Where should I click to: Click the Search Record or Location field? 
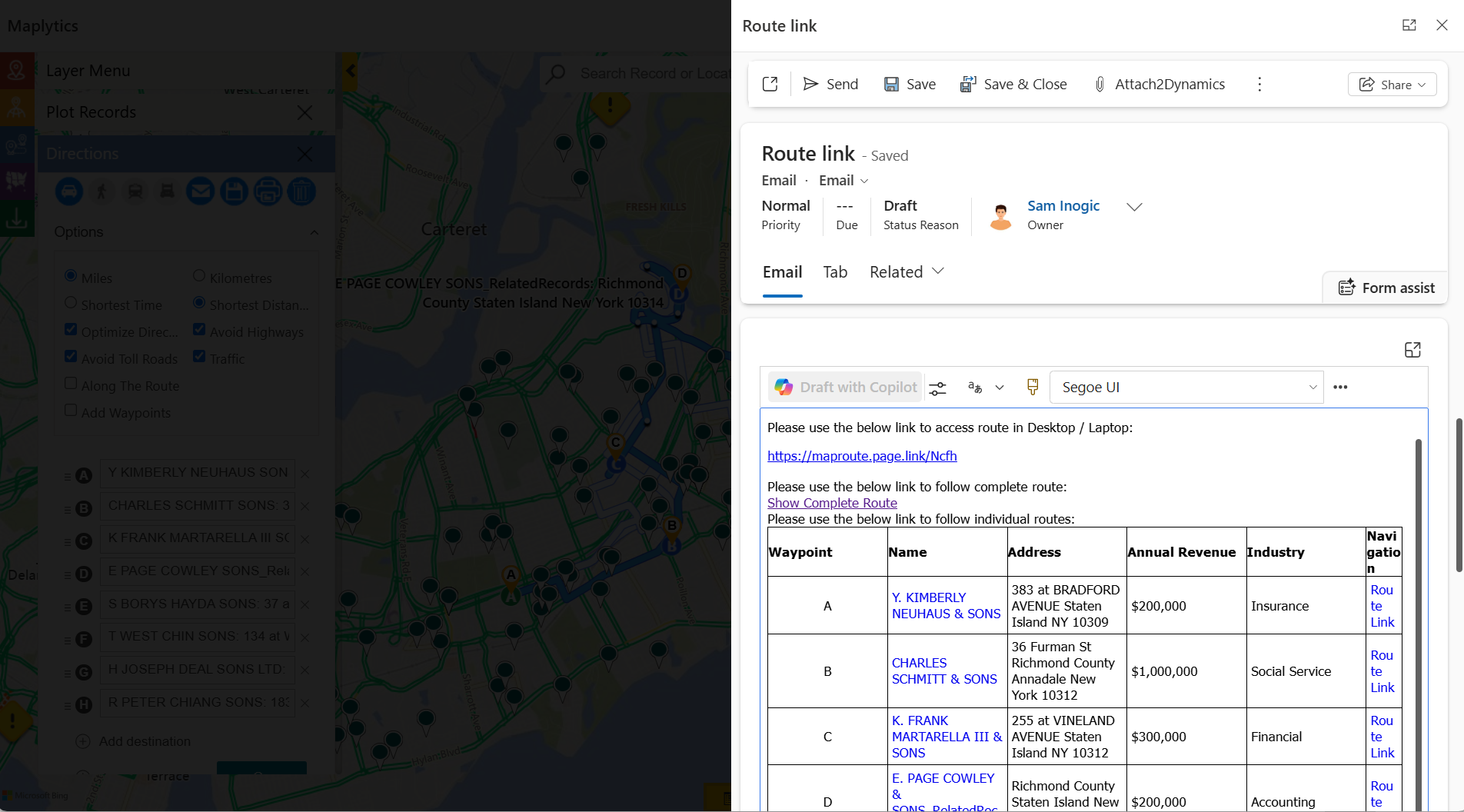[654, 73]
